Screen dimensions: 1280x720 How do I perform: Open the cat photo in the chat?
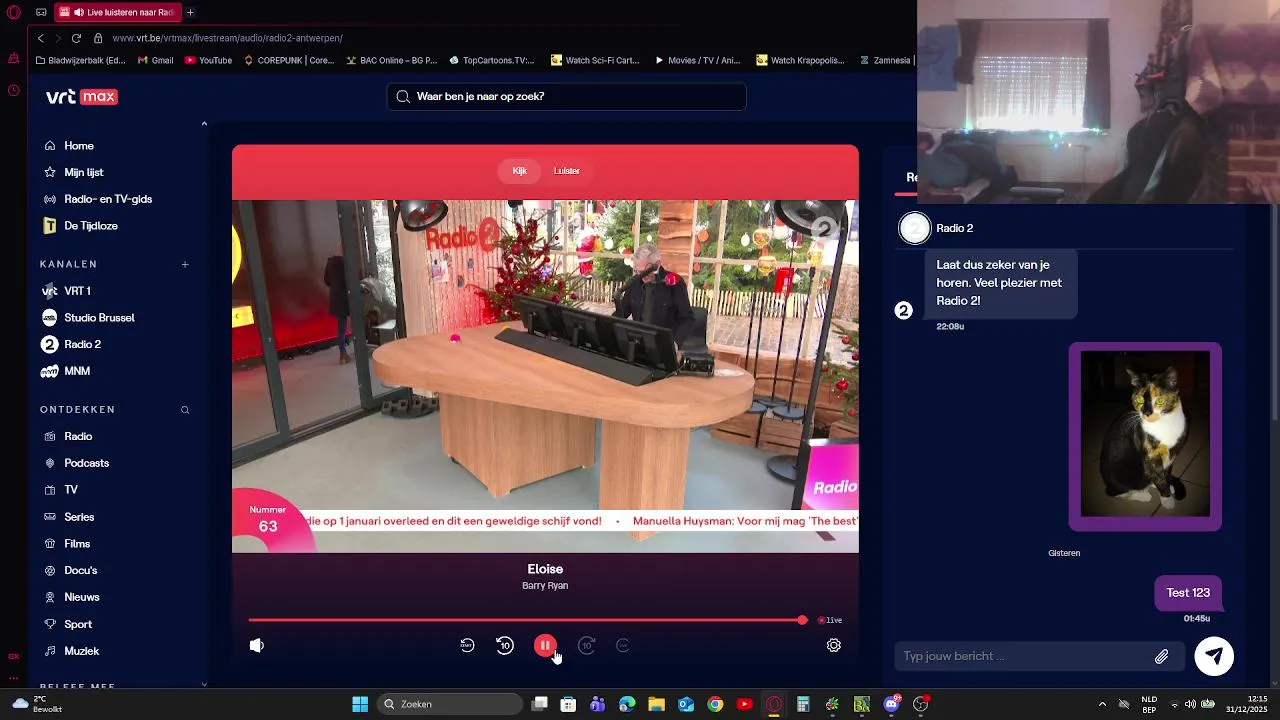(1145, 436)
